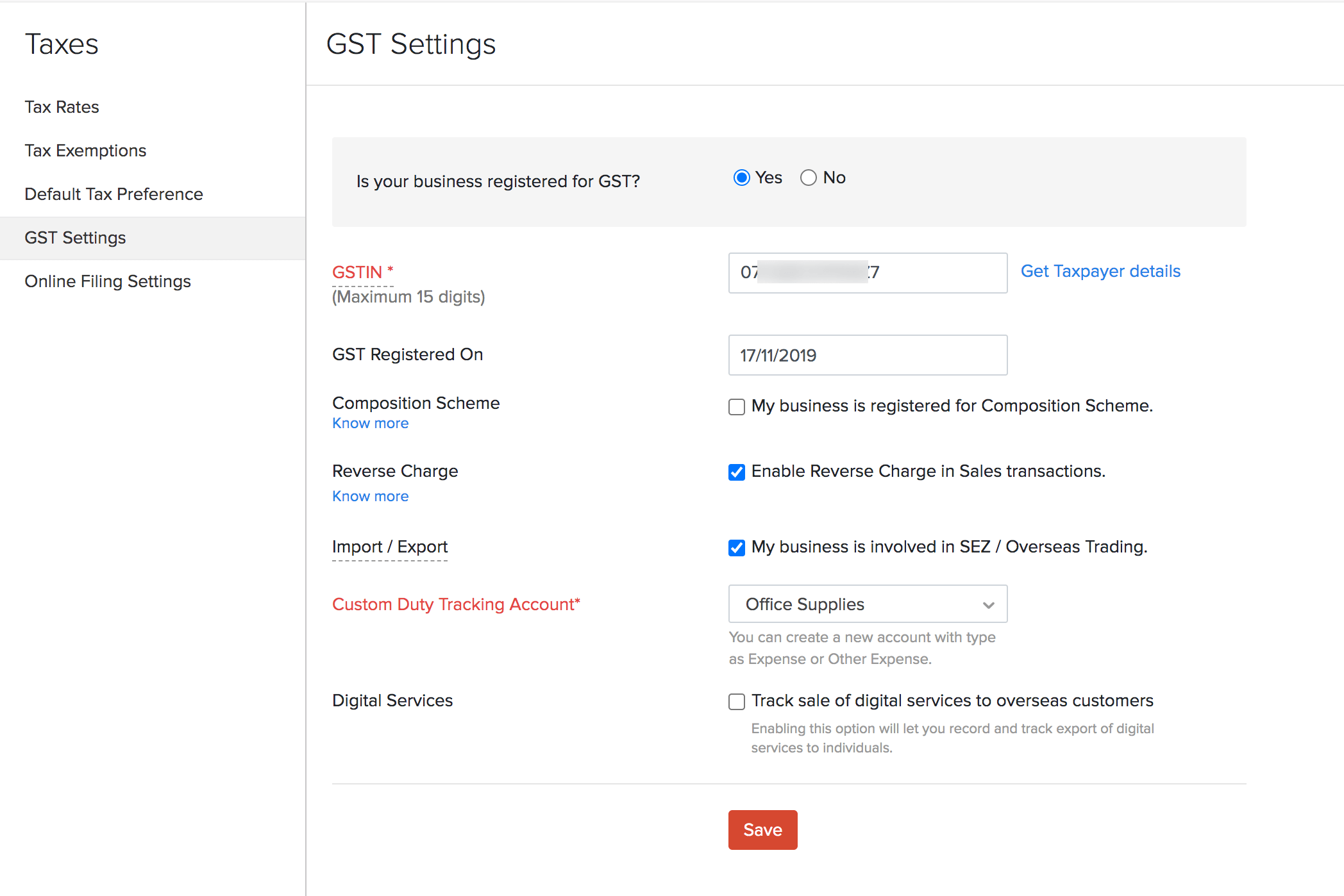This screenshot has width=1344, height=896.
Task: Open Online Filing Settings
Action: [x=107, y=281]
